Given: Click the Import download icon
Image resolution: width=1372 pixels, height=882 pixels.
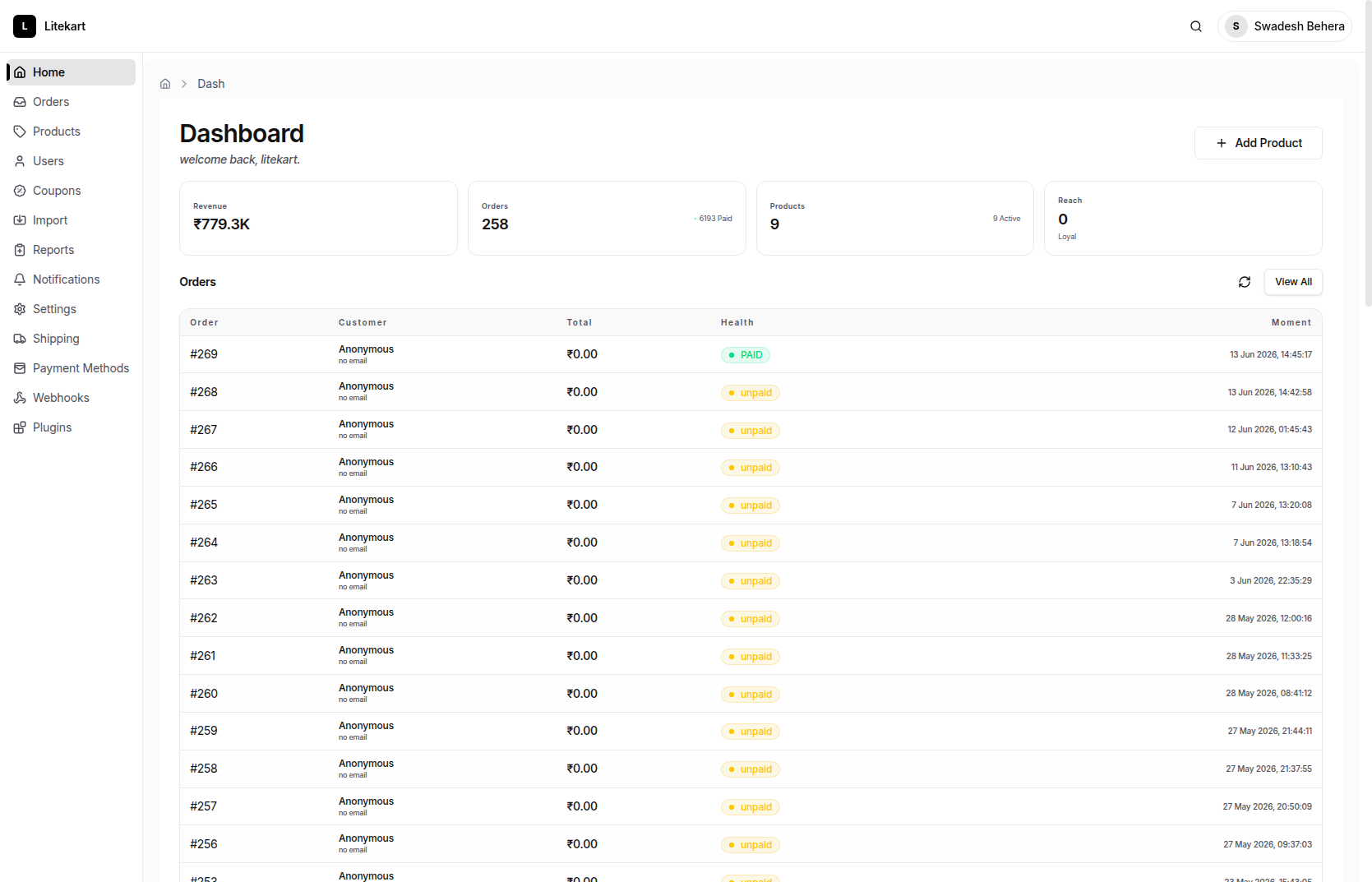Looking at the screenshot, I should point(20,220).
